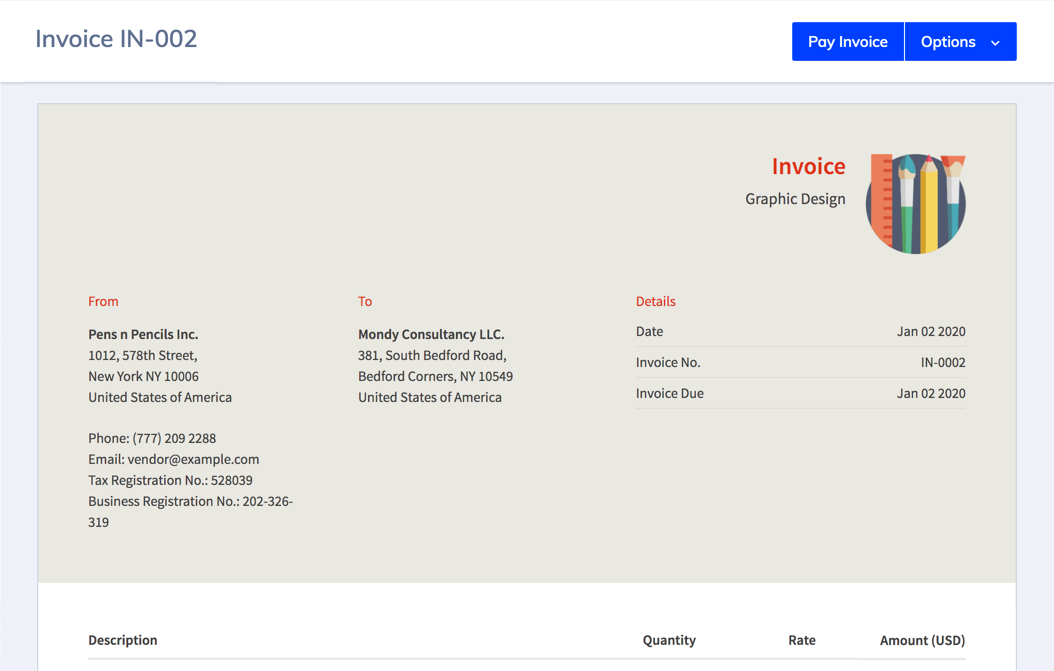Click the Invoice No. label
Viewport: 1054px width, 671px height.
(x=668, y=362)
